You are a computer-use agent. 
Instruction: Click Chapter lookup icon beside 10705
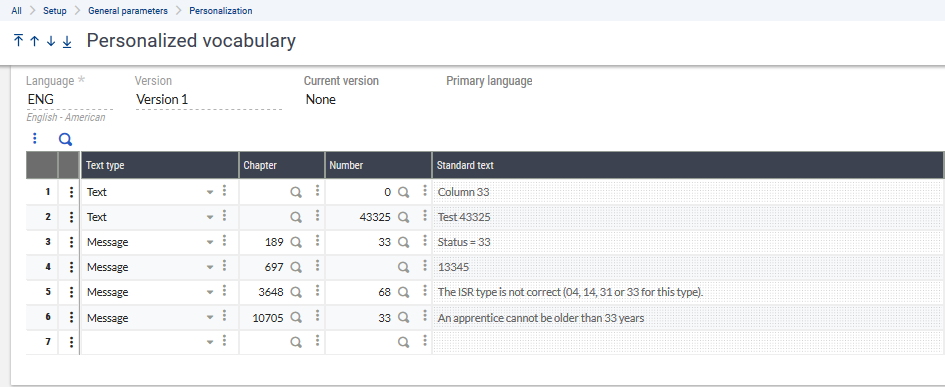tap(296, 318)
